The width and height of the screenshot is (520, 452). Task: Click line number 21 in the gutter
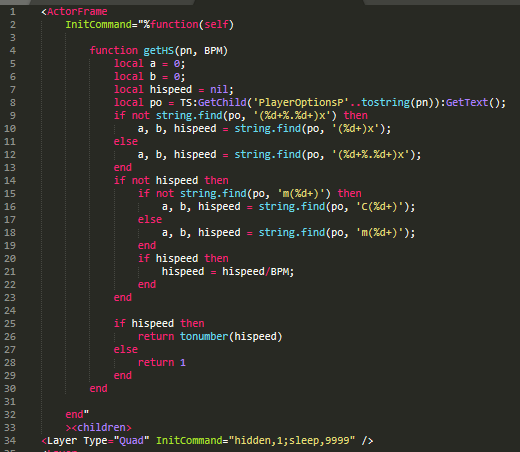[10, 272]
